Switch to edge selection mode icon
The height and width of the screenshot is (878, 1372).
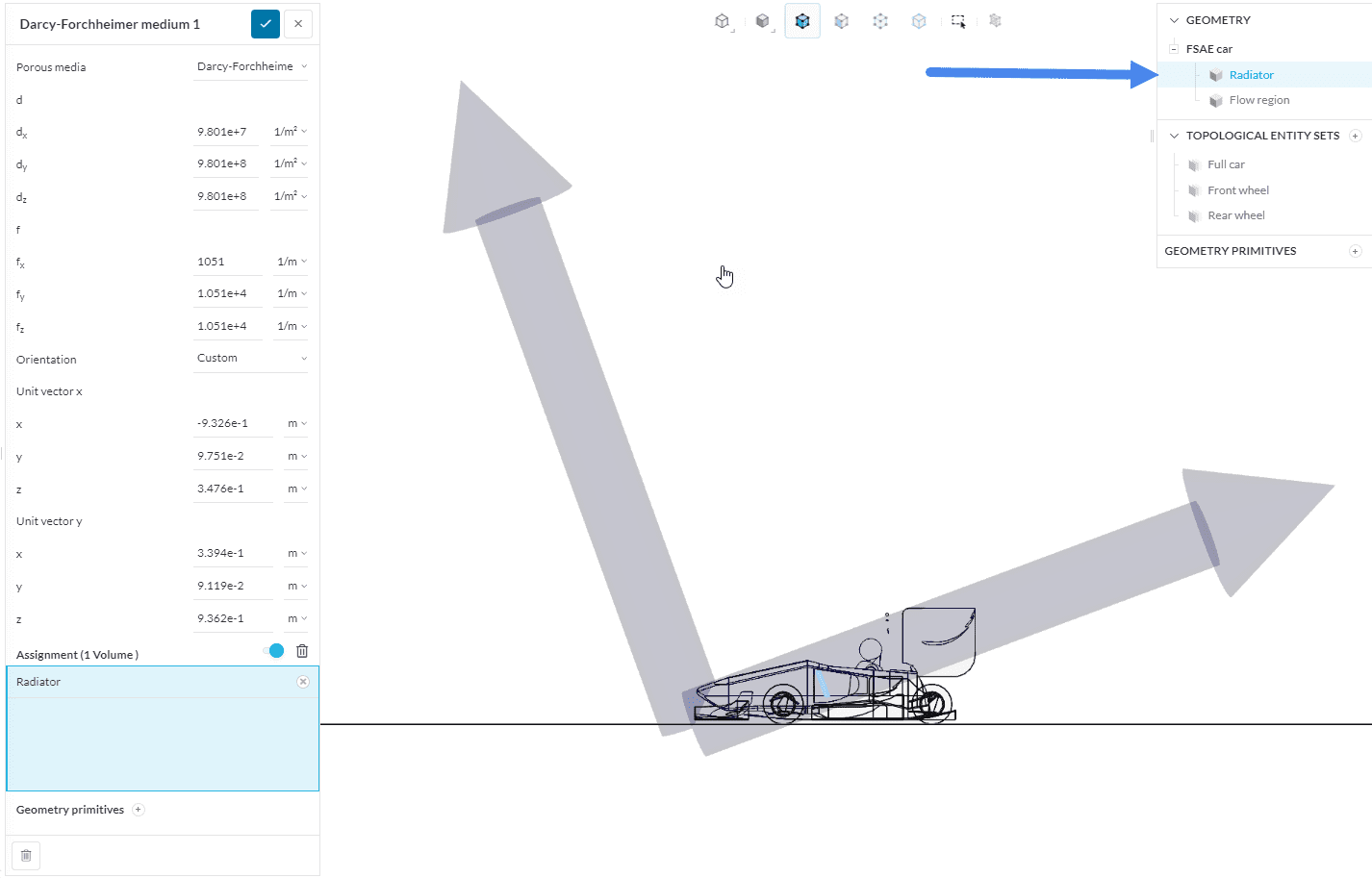point(919,21)
